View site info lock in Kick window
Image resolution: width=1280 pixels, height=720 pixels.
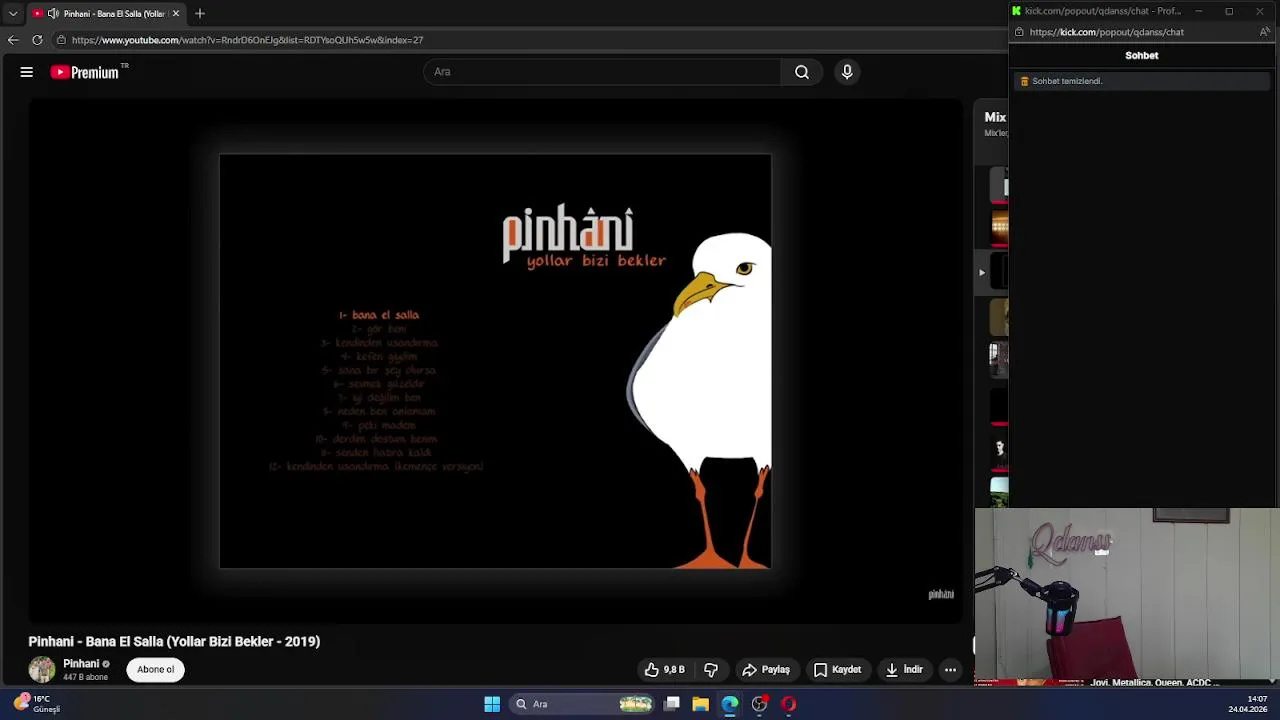(1019, 32)
